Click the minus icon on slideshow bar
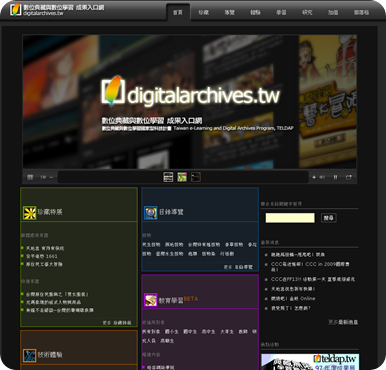 (51, 177)
